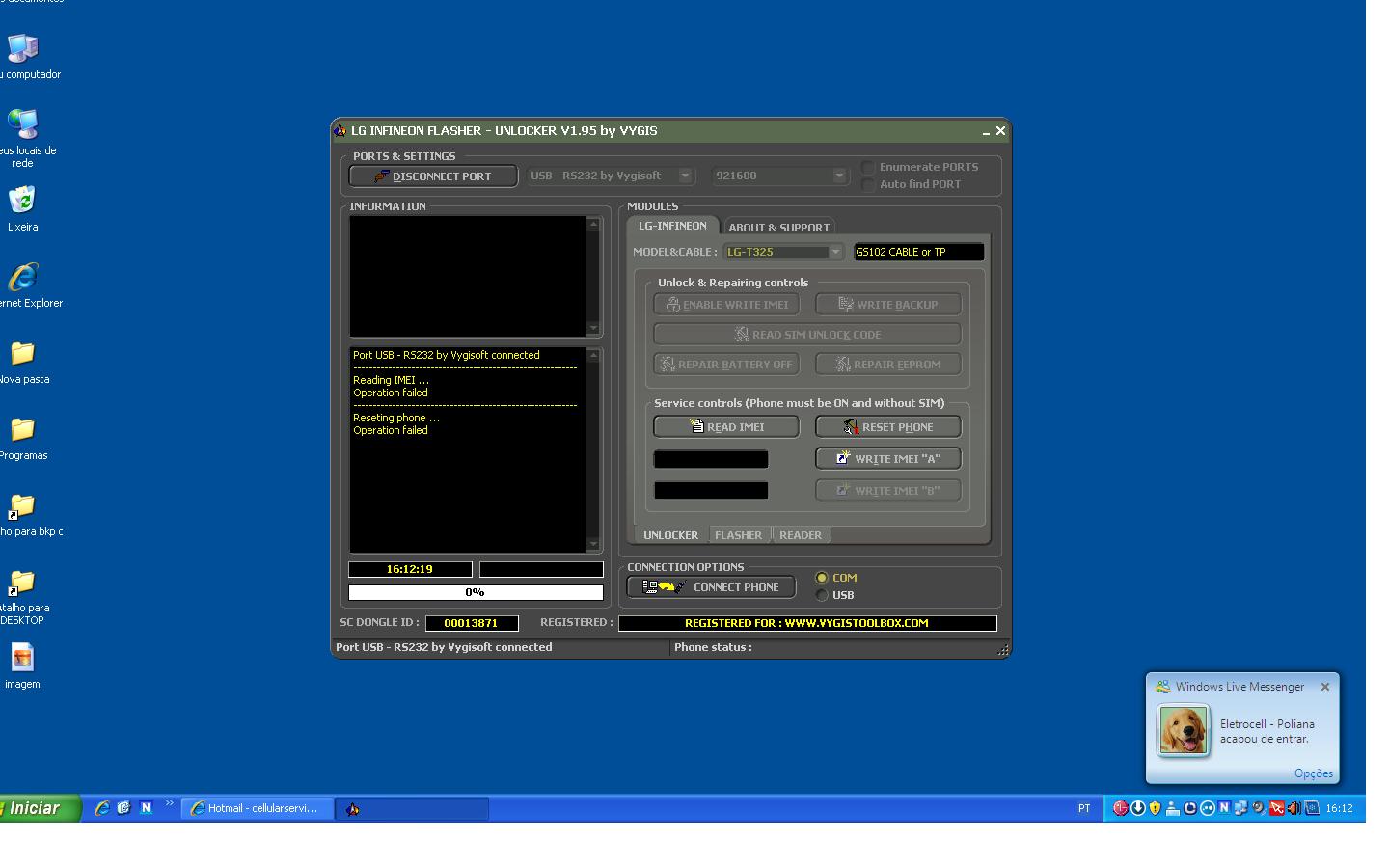Switch to the UNLOCKER tab
This screenshot has width=1389, height=868.
[670, 535]
